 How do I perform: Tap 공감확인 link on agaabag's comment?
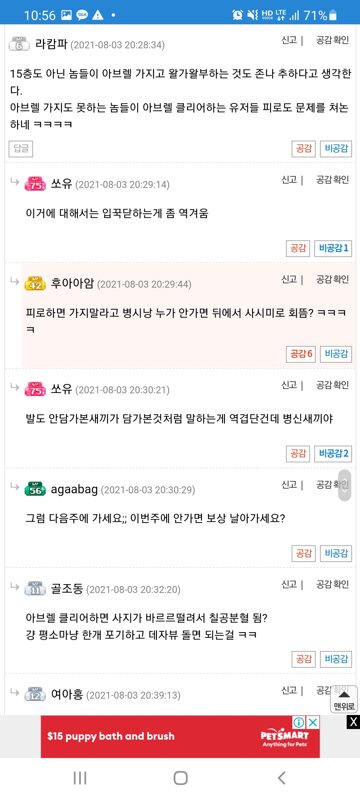pyautogui.click(x=332, y=484)
